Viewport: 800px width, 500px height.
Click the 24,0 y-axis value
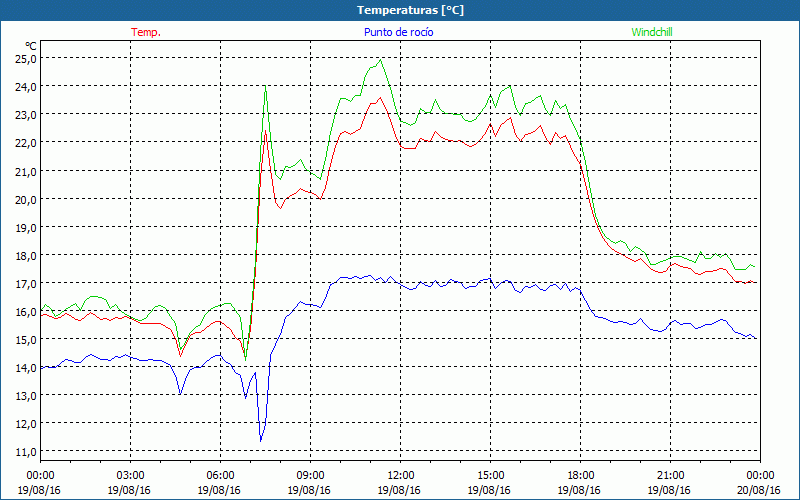[x=26, y=87]
